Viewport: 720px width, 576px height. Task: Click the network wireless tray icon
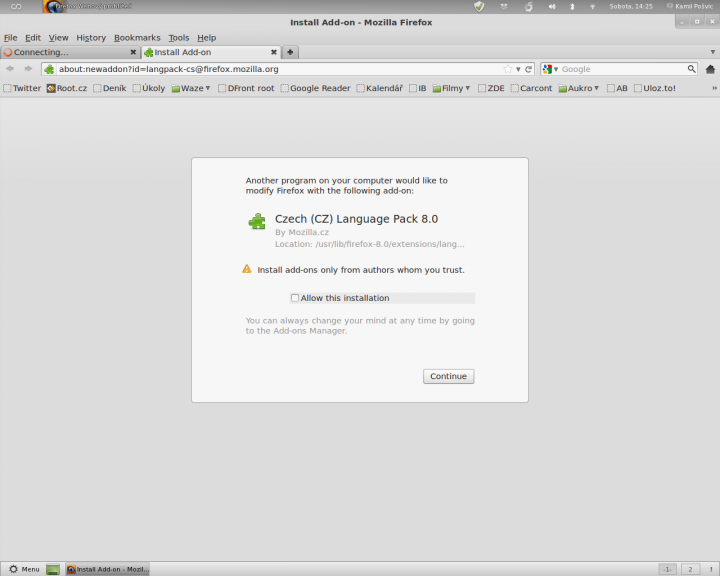click(592, 7)
